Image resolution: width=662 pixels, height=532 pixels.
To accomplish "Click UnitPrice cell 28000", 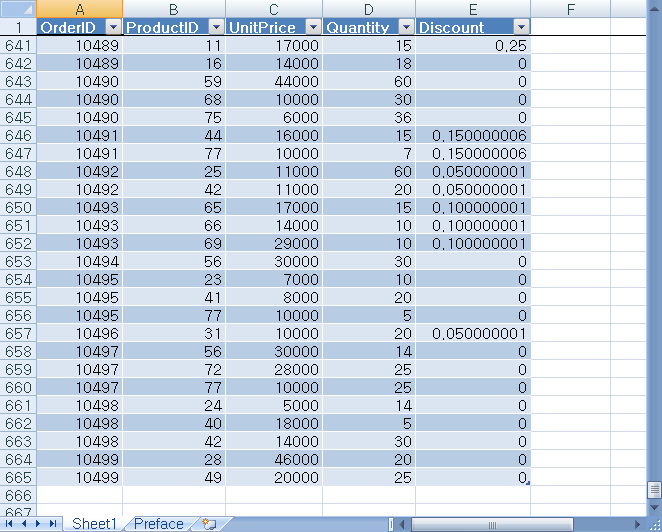I will coord(274,369).
